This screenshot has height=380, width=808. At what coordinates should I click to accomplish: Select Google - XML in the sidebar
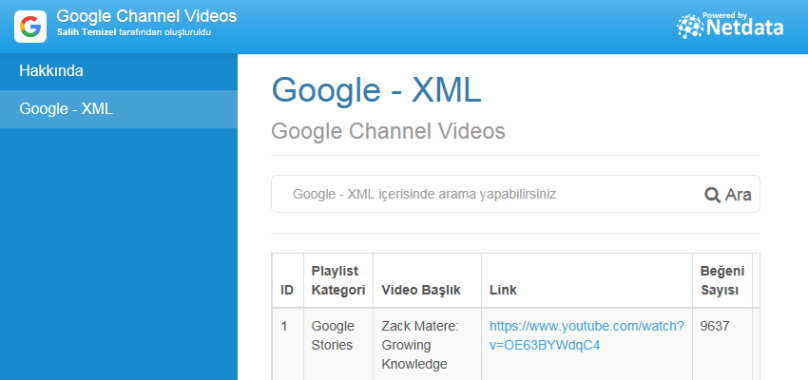[119, 109]
